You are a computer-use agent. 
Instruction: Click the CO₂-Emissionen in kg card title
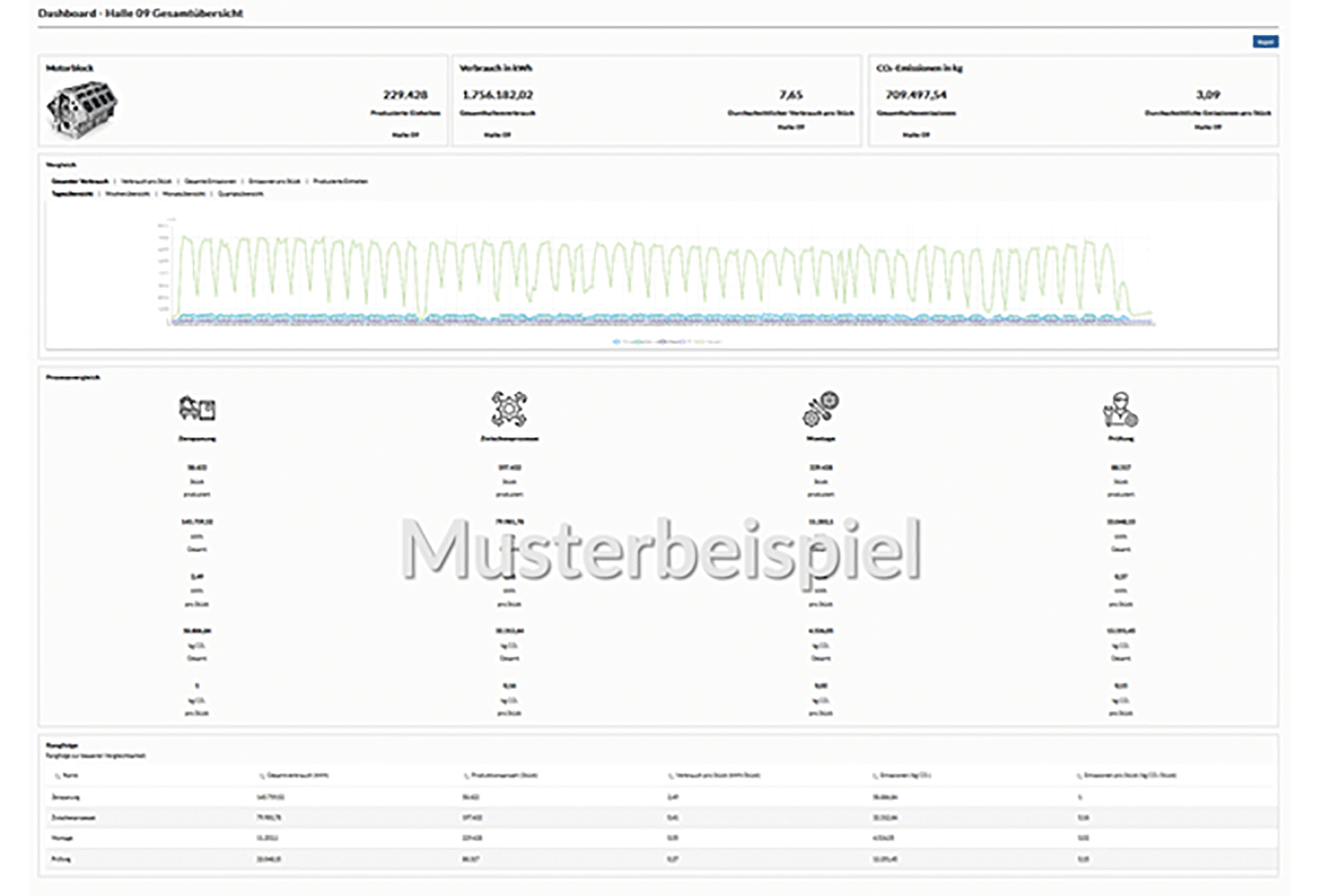point(919,68)
